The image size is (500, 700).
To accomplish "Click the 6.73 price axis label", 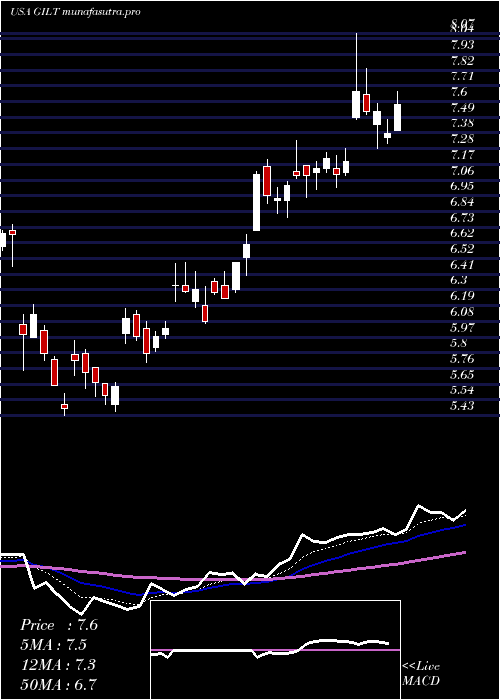I will [462, 217].
